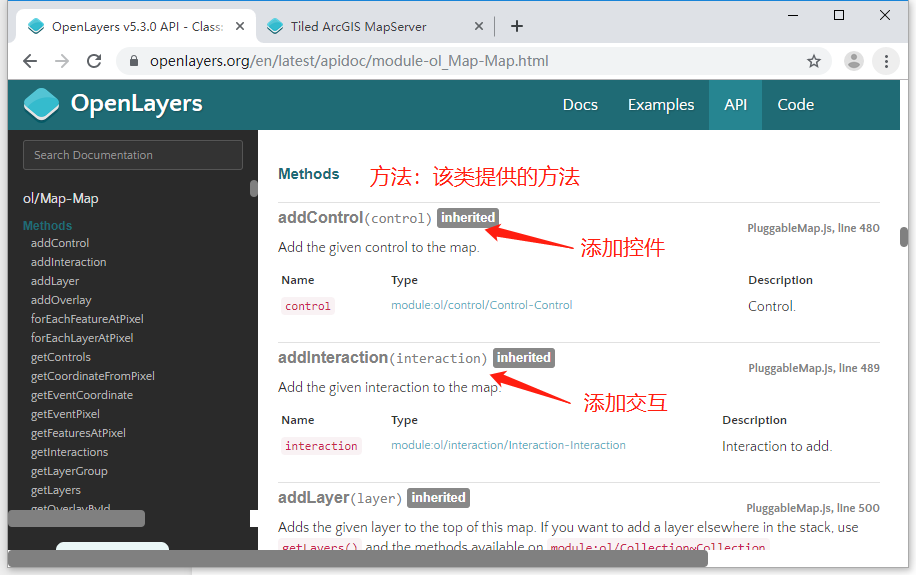Reload the page with refresh icon
916x575 pixels.
pyautogui.click(x=94, y=61)
